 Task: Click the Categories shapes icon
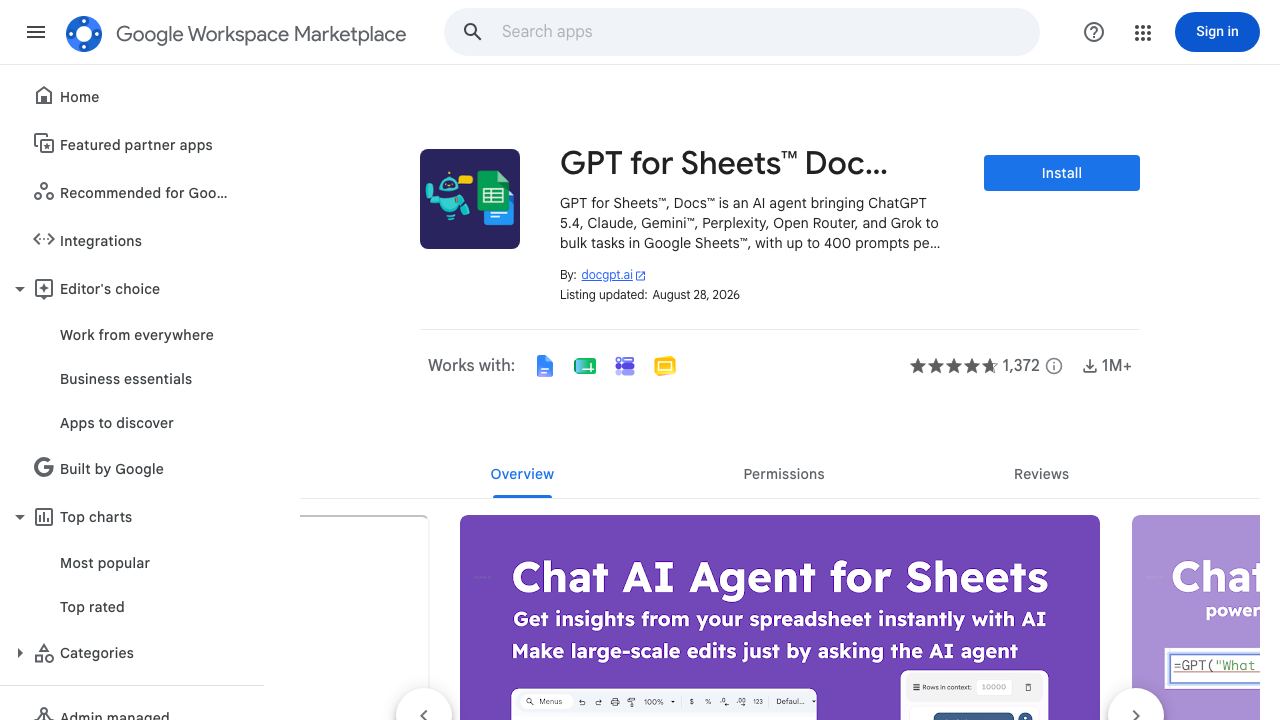point(44,653)
